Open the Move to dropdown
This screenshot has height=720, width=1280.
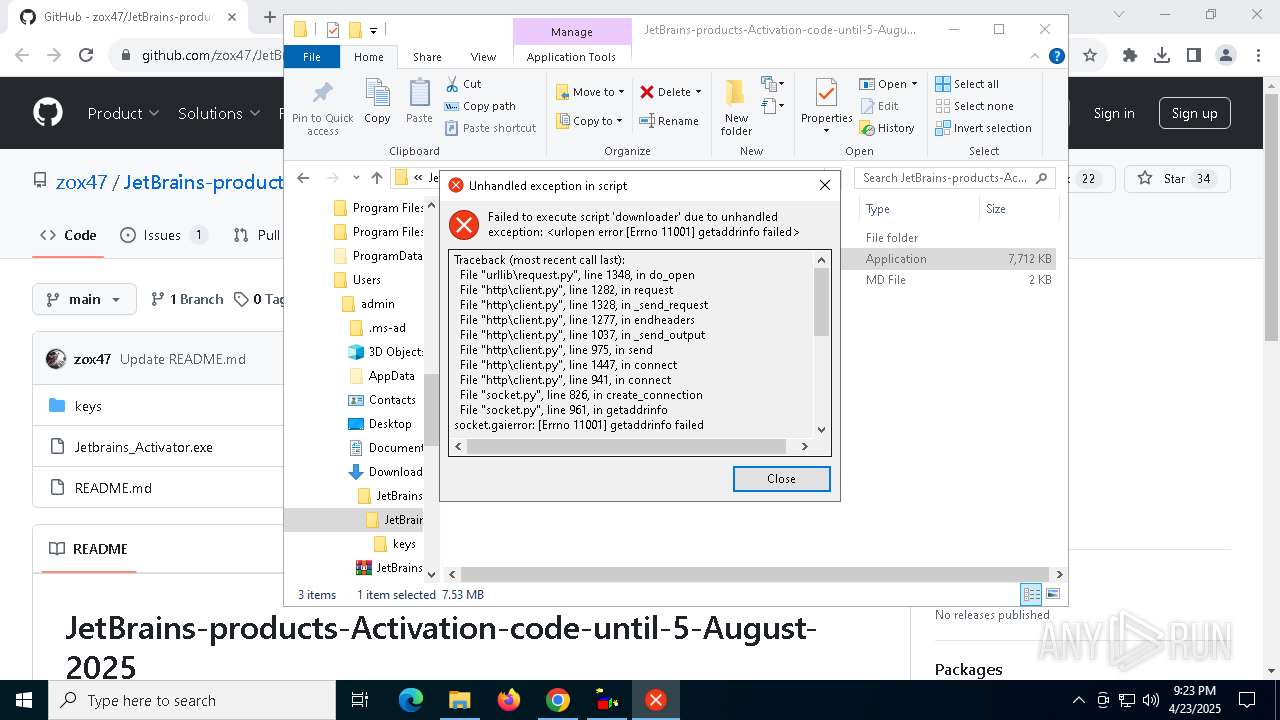590,92
